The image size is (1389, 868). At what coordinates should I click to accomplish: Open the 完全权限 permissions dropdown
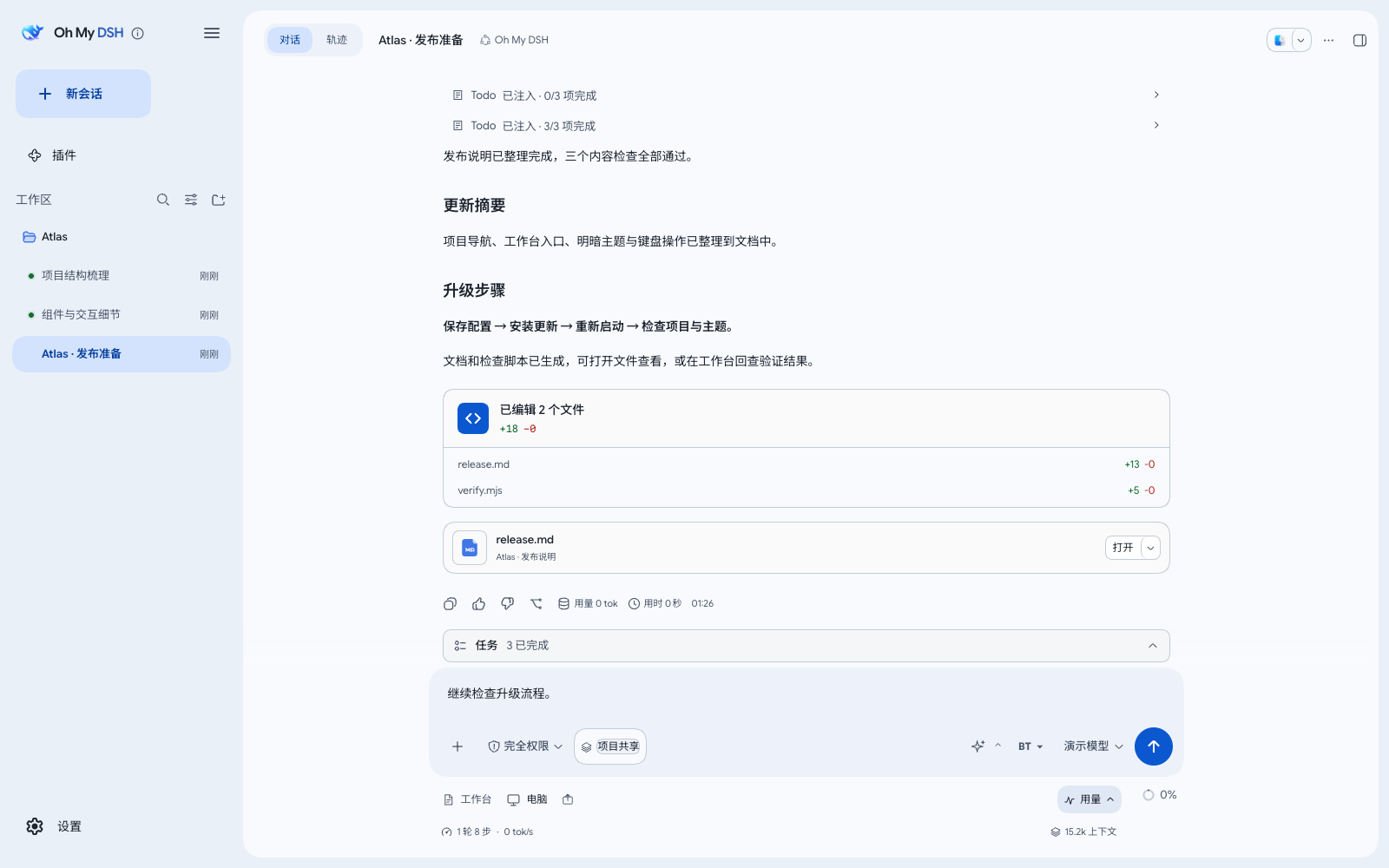tap(525, 746)
